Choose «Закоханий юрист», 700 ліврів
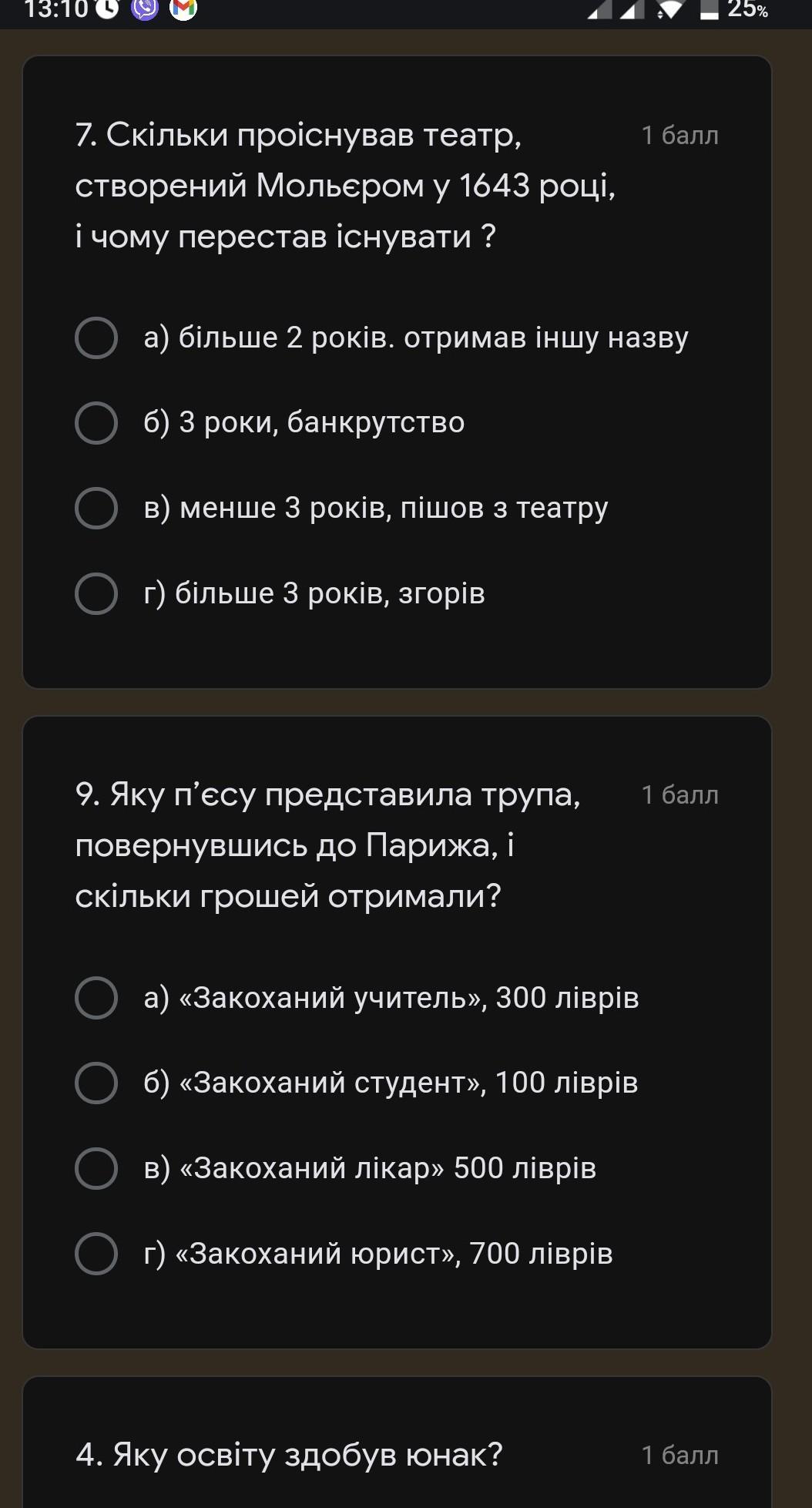812x1508 pixels. click(344, 1254)
